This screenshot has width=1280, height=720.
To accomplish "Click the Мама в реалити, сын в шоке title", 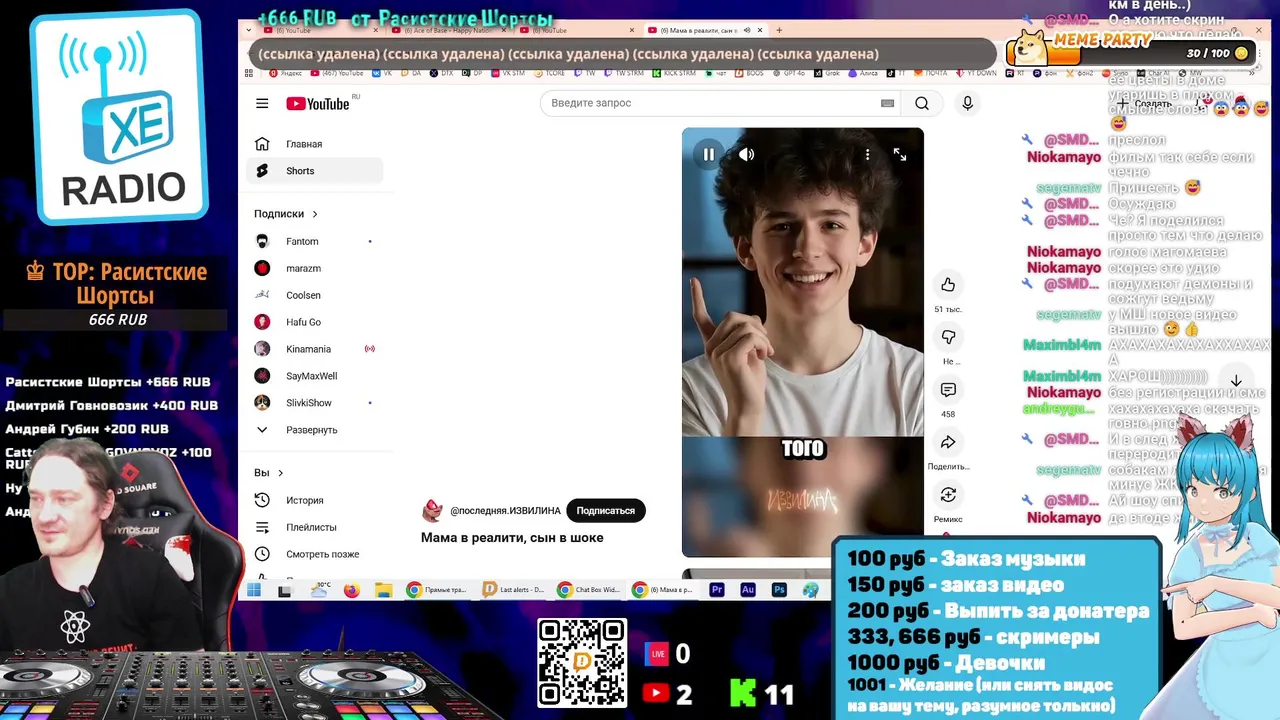I will 512,538.
